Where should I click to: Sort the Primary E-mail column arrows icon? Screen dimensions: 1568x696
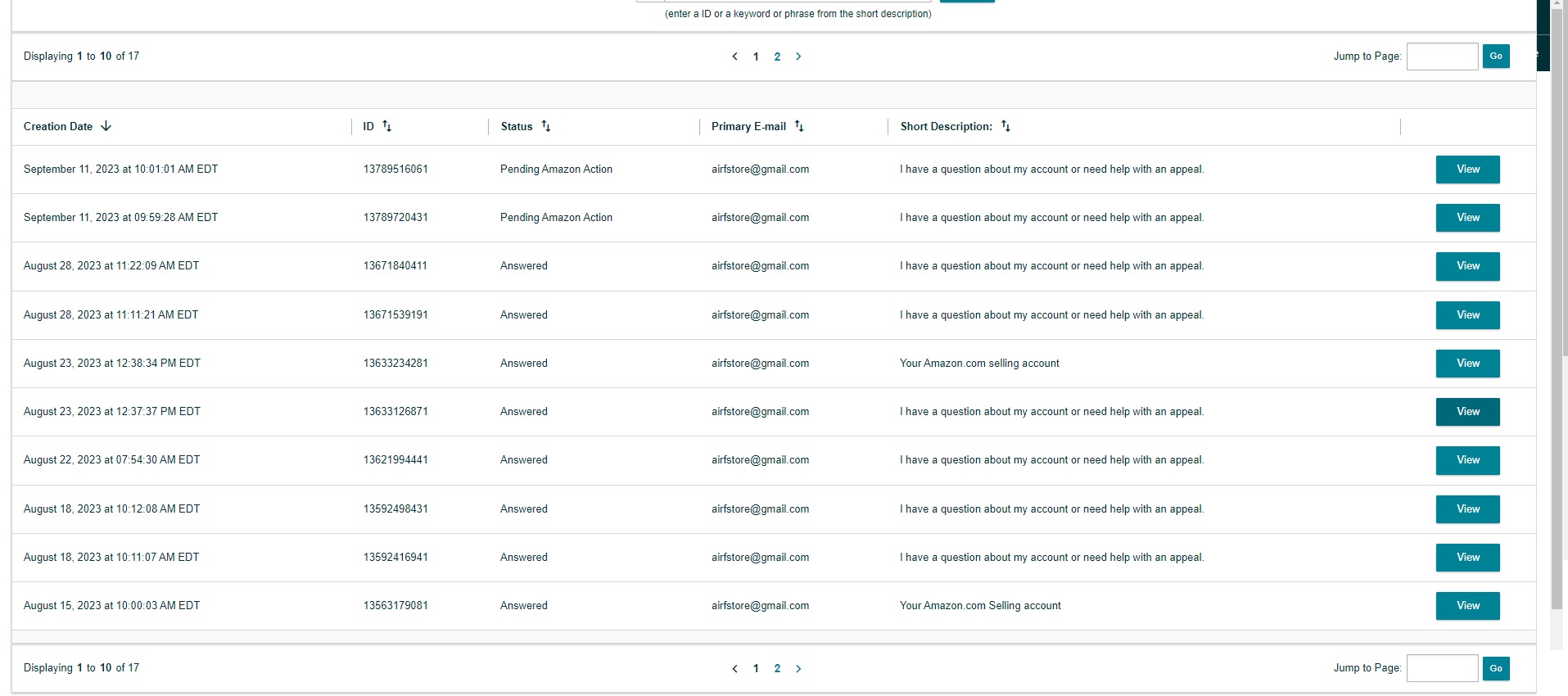coord(799,126)
